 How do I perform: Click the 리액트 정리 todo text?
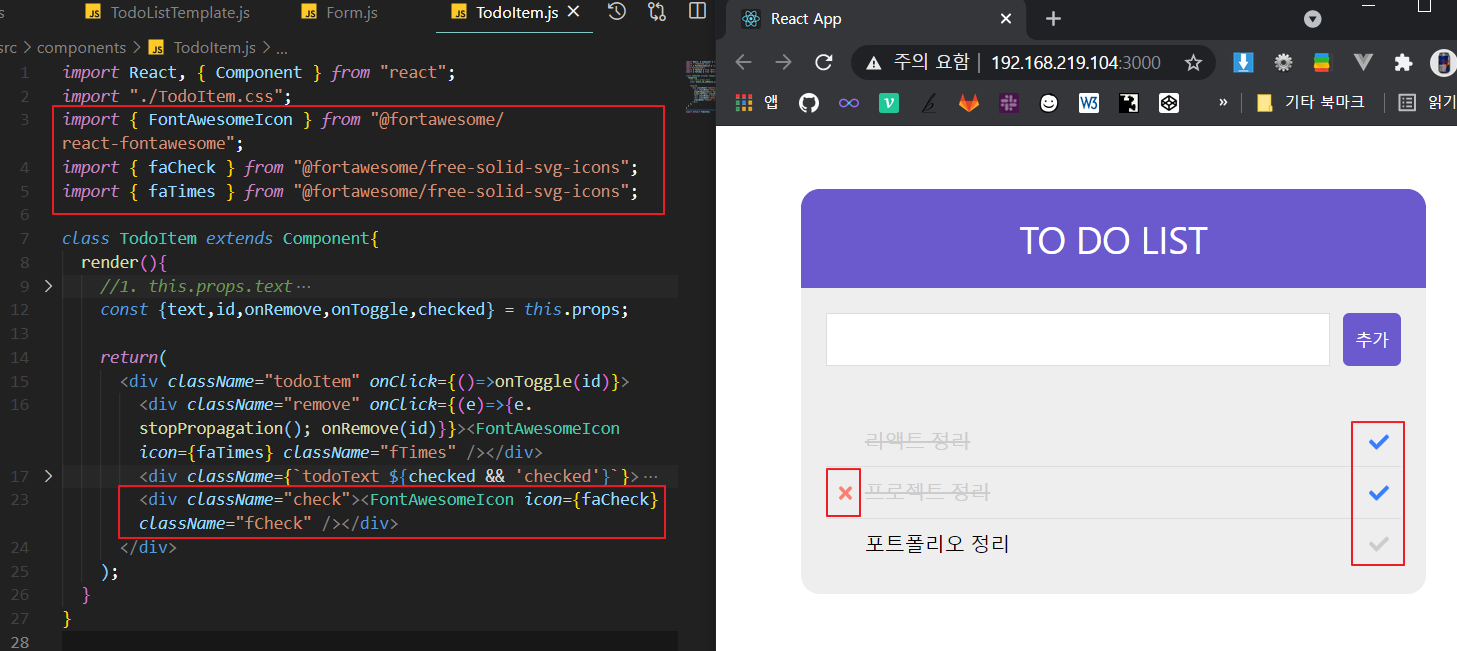point(917,441)
